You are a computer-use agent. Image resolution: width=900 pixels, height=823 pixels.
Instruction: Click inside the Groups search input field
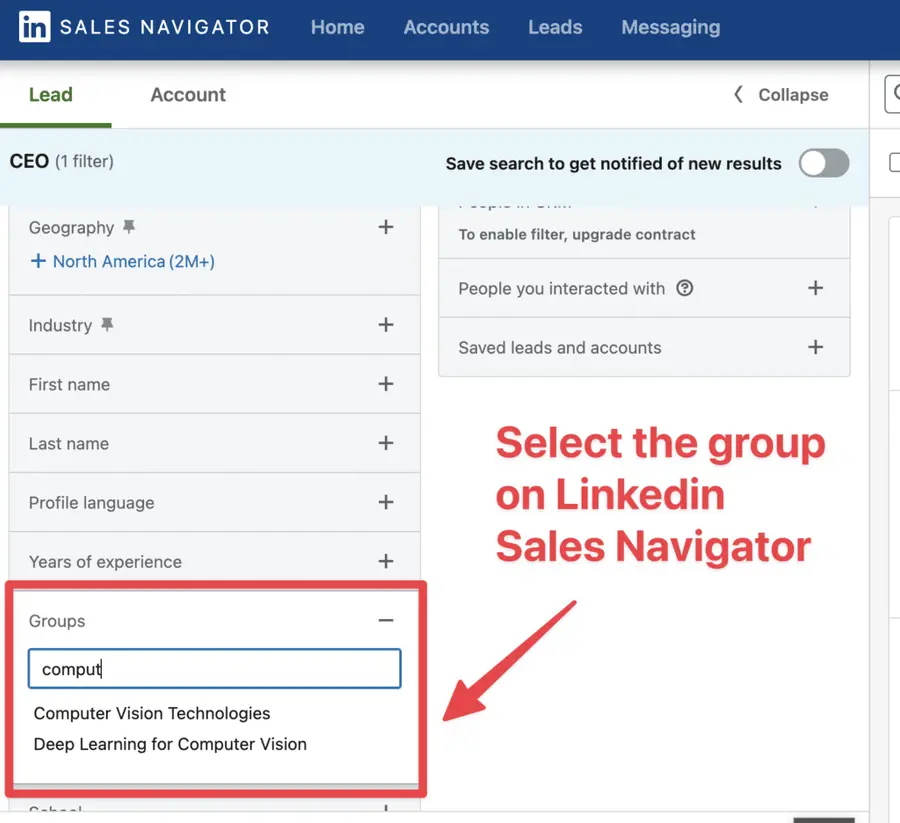[x=214, y=668]
